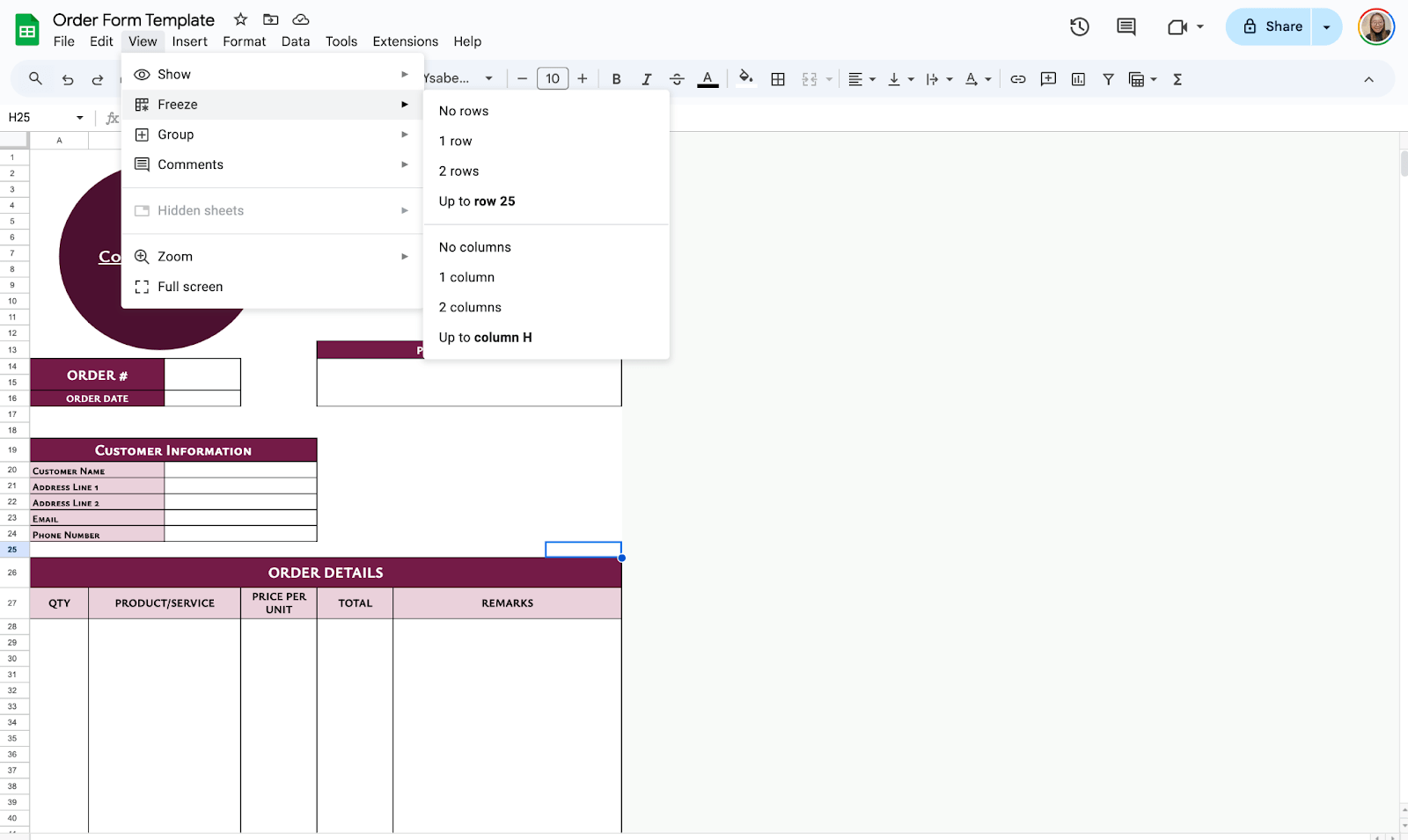Click the font size input field

tap(553, 78)
